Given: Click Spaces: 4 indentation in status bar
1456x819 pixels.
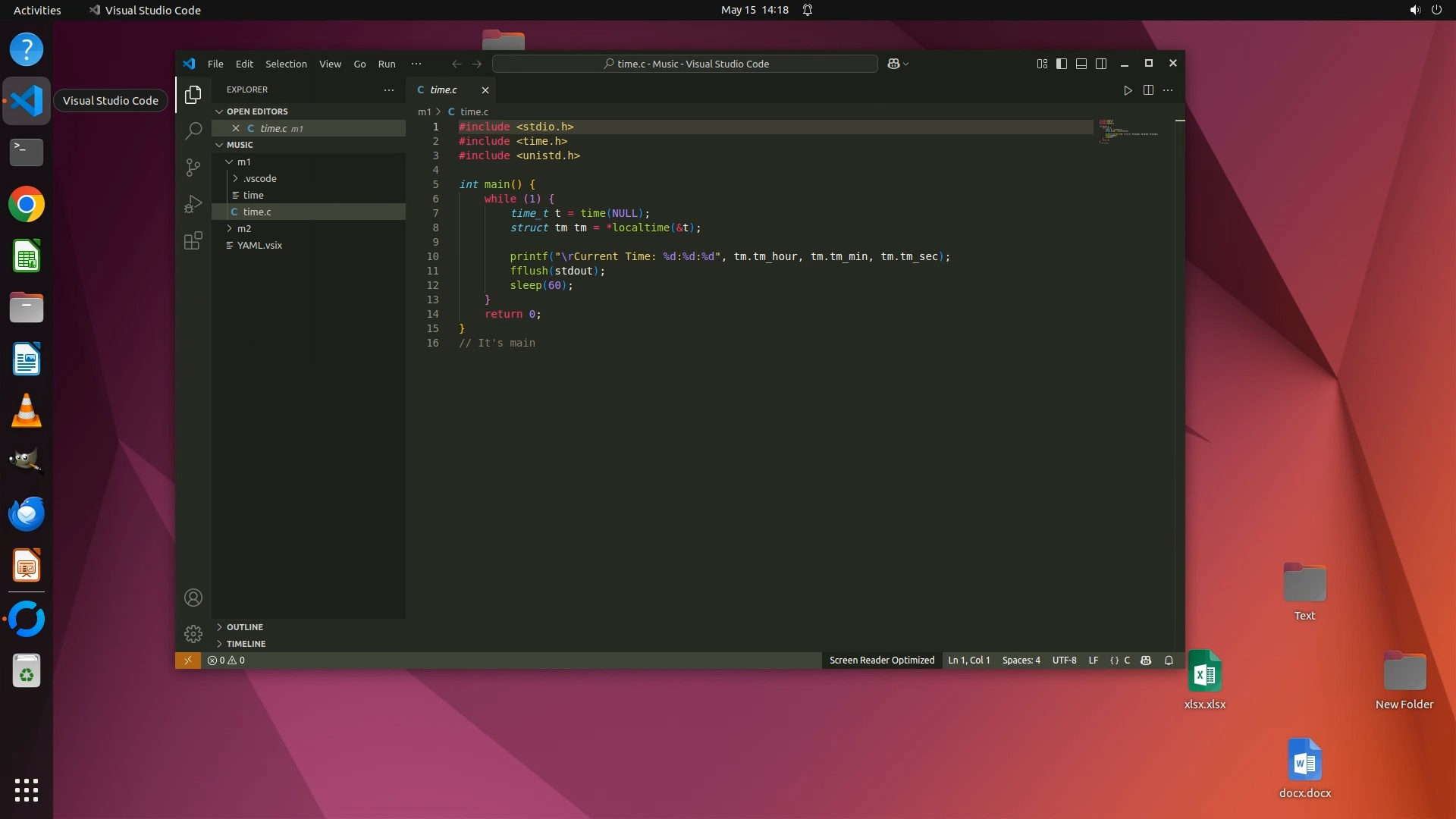Looking at the screenshot, I should 1021,661.
